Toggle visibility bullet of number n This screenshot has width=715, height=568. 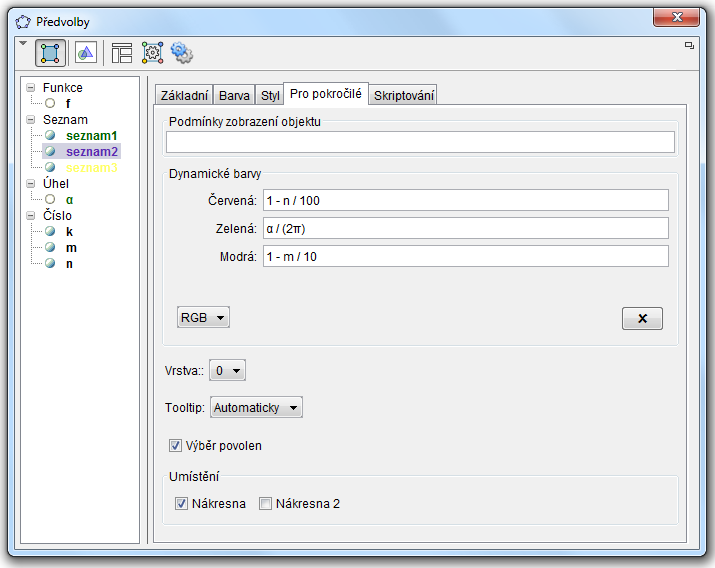tap(50, 263)
